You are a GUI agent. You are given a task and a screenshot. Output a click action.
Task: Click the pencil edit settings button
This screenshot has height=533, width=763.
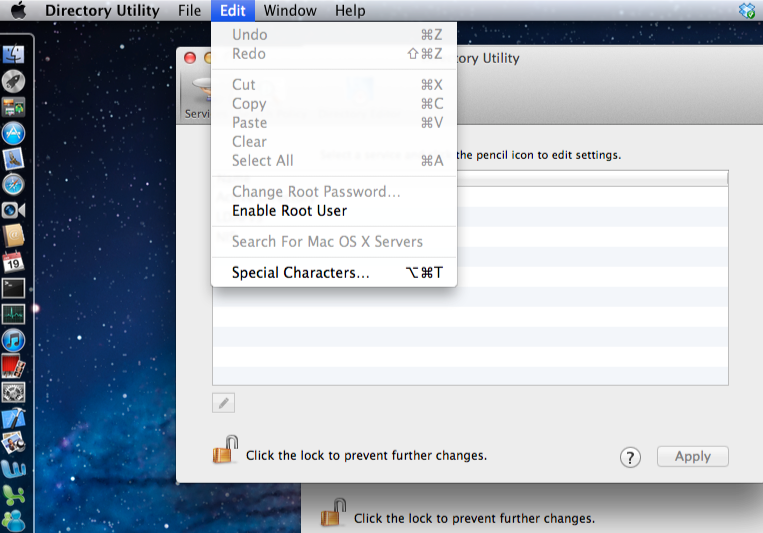point(223,403)
